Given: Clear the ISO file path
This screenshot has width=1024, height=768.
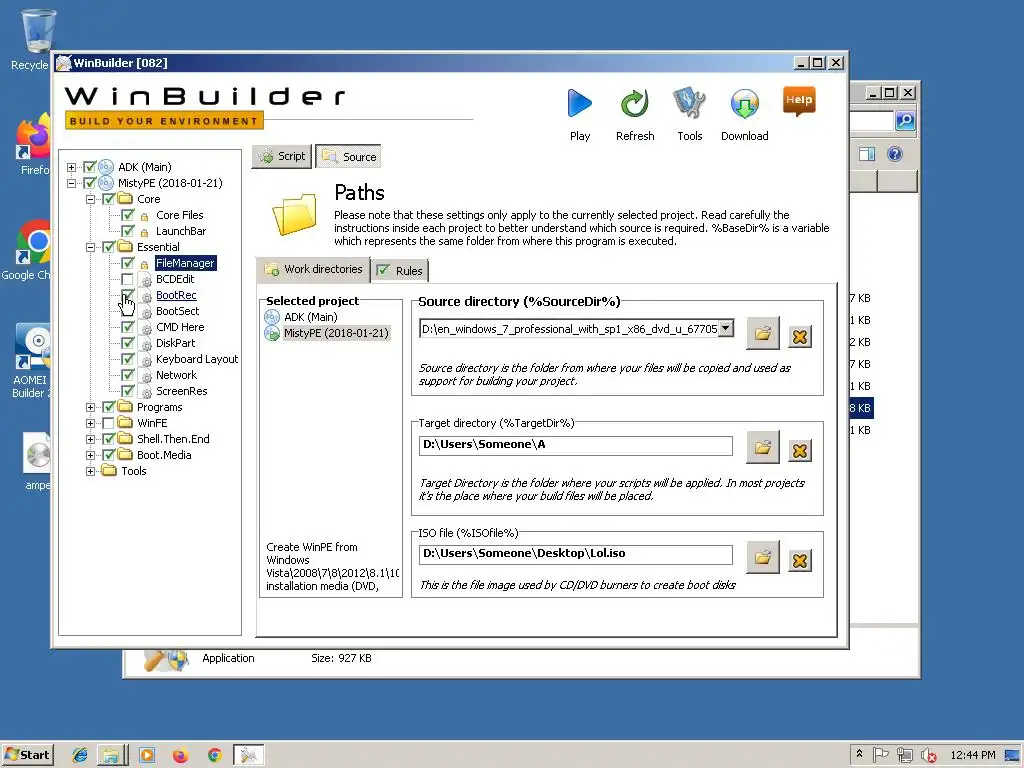Looking at the screenshot, I should [x=800, y=560].
